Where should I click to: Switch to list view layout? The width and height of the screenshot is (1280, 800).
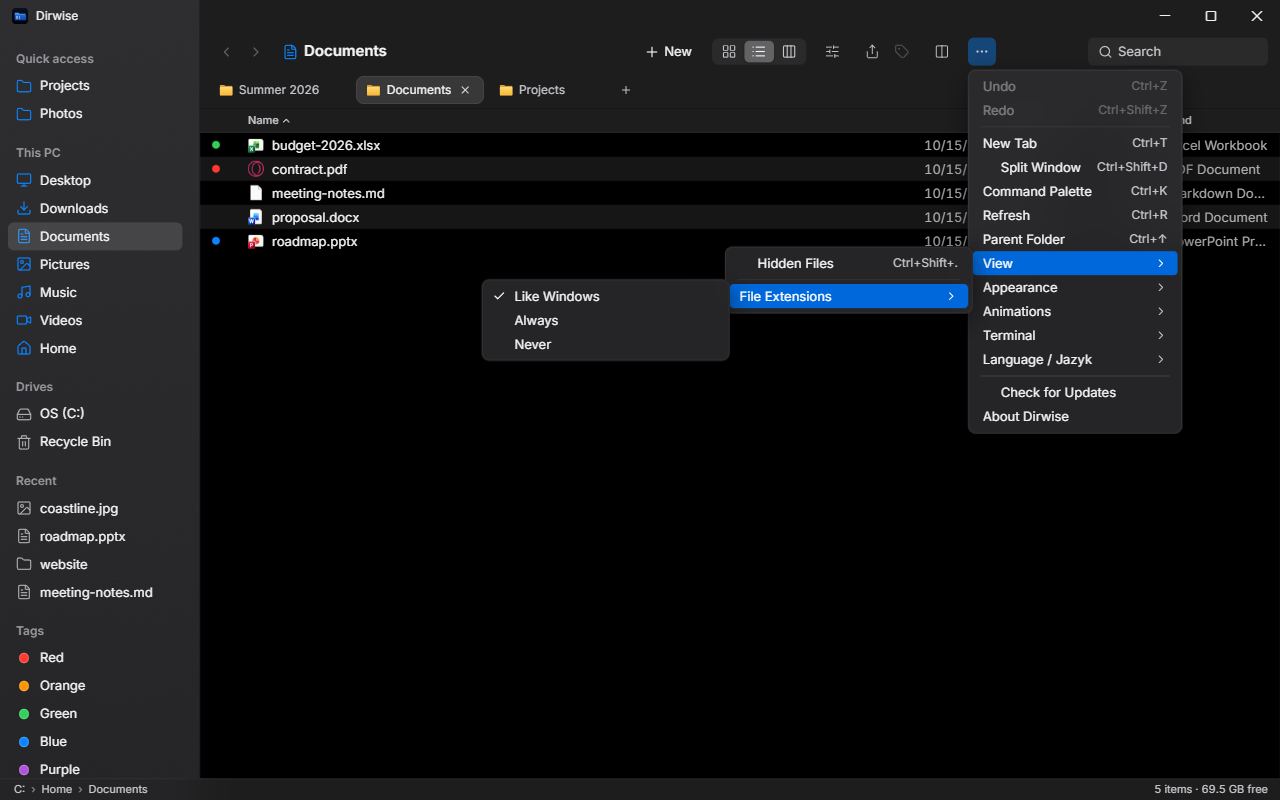click(759, 52)
